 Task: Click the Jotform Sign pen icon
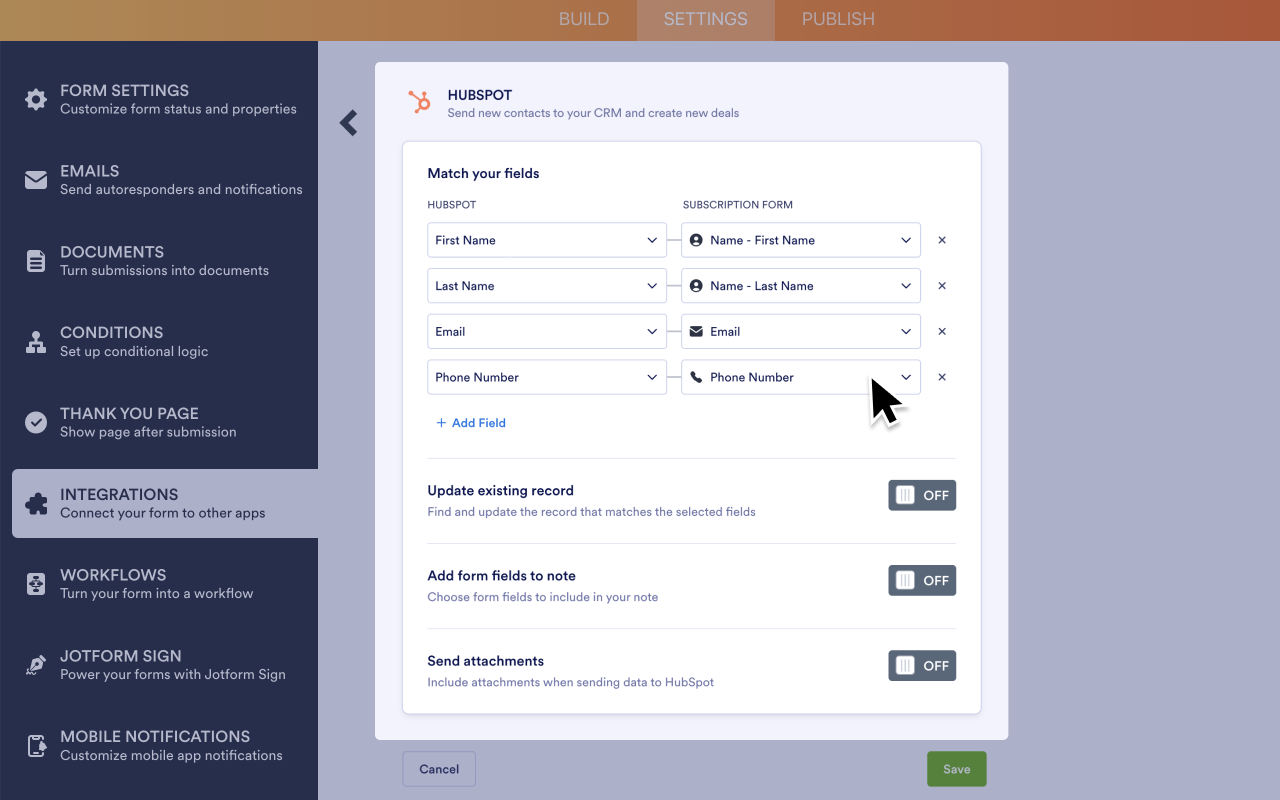coord(36,665)
